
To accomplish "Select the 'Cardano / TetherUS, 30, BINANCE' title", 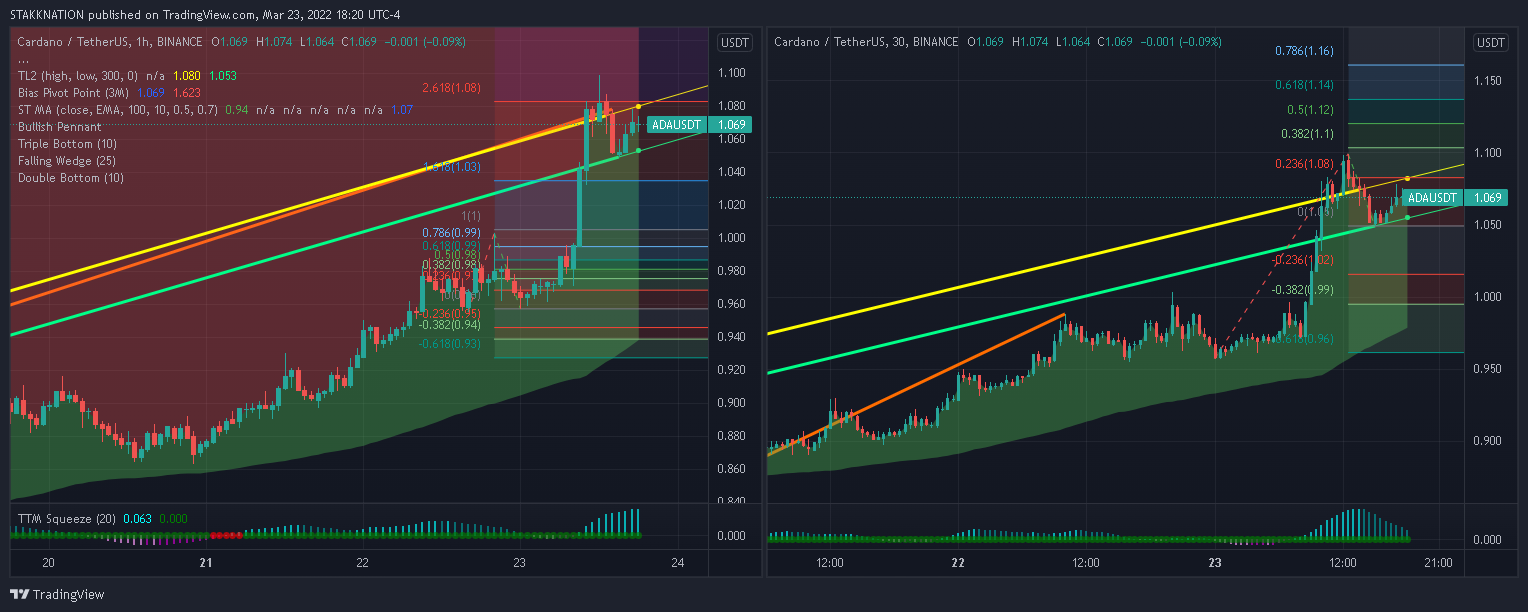I will (x=865, y=42).
